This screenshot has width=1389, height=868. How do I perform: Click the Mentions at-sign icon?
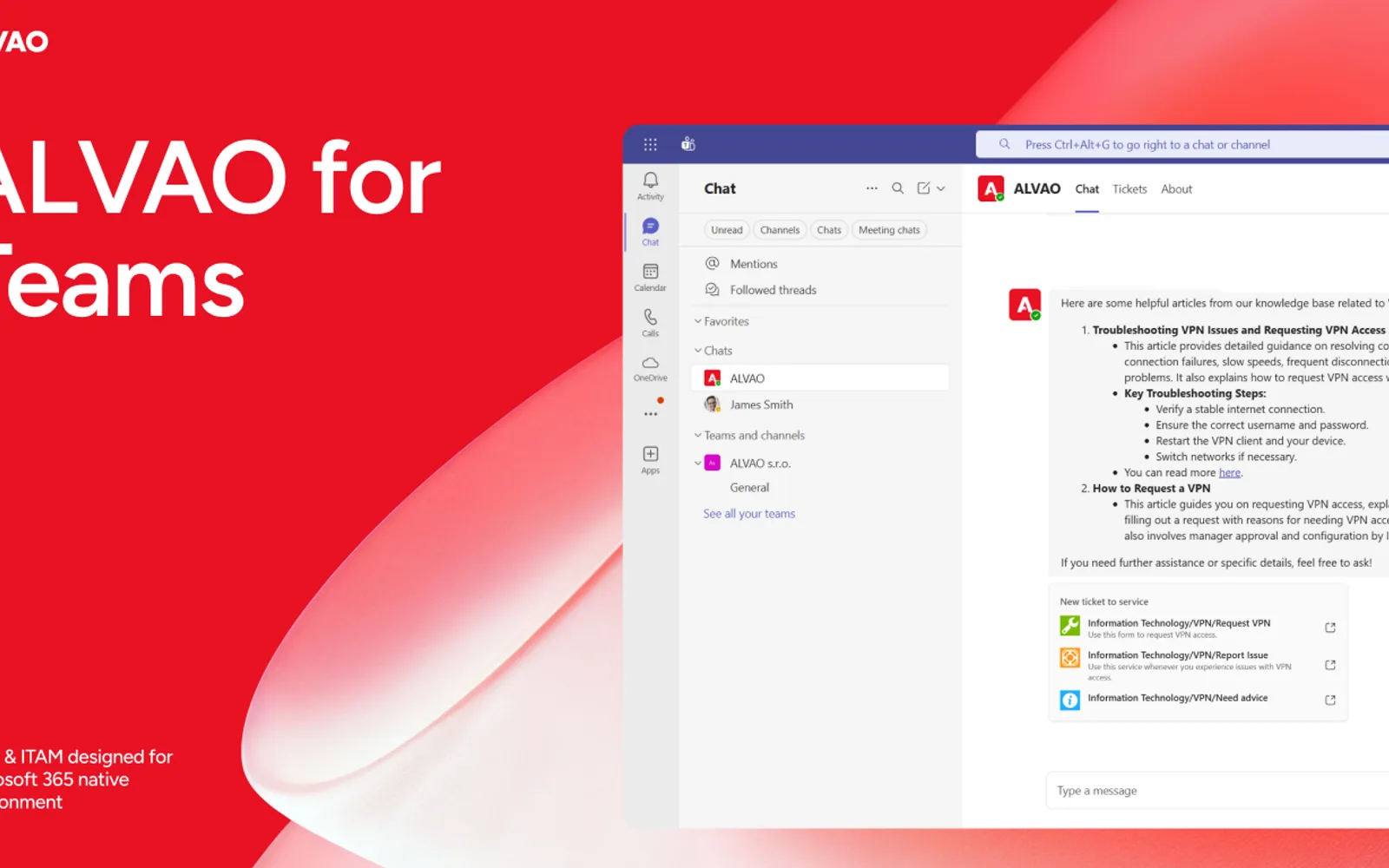point(713,263)
